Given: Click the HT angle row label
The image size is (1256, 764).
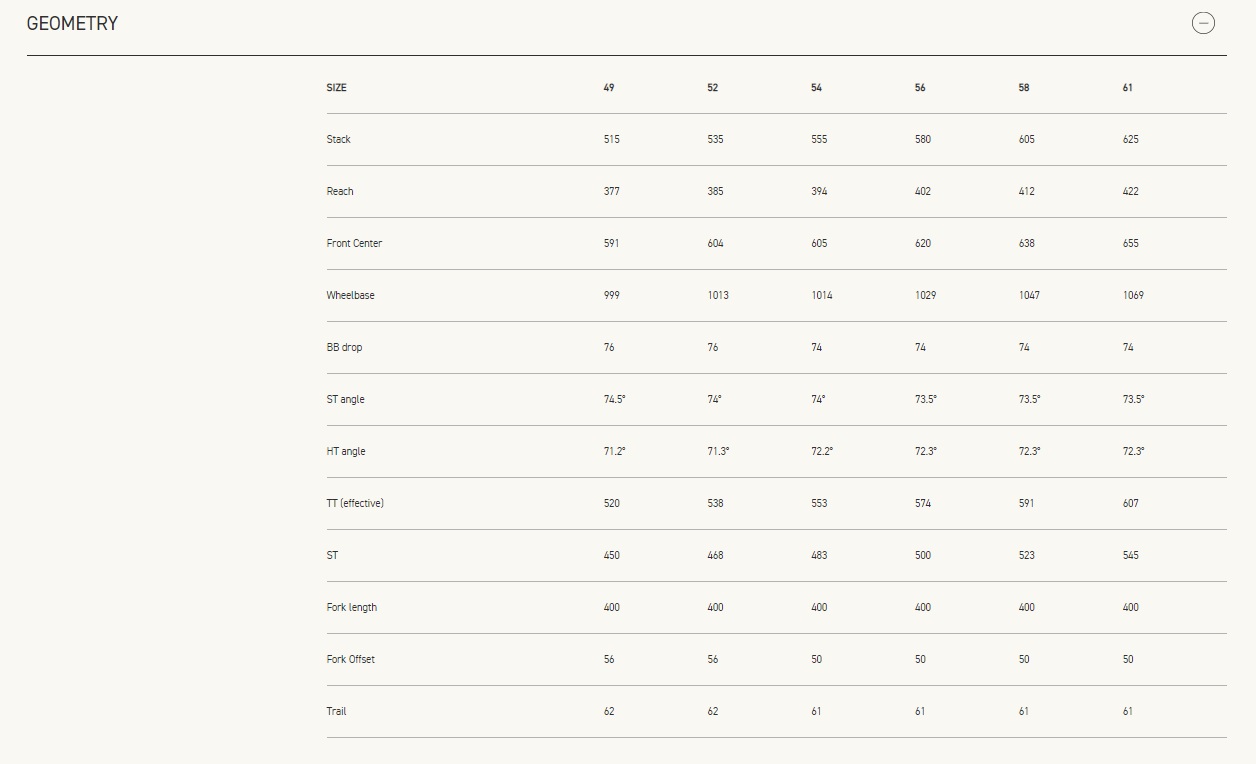Looking at the screenshot, I should click(346, 452).
